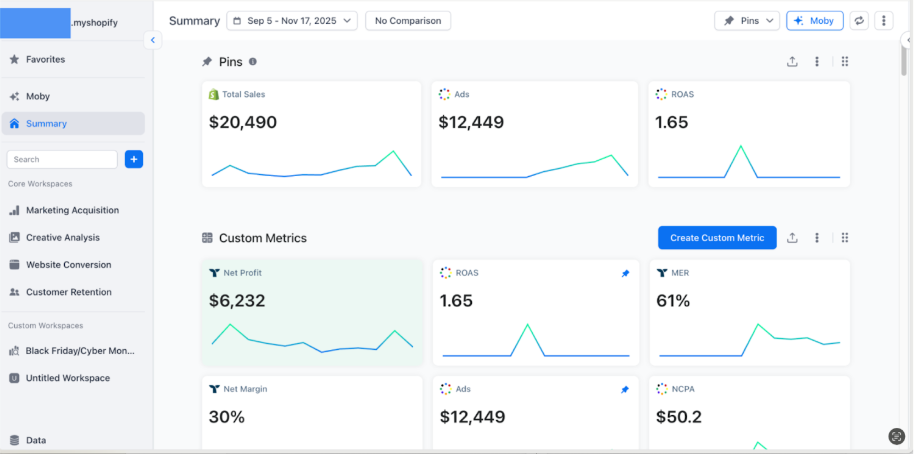Toggle pin on the Ads custom metric
Viewport: 914px width, 454px height.
coord(625,389)
